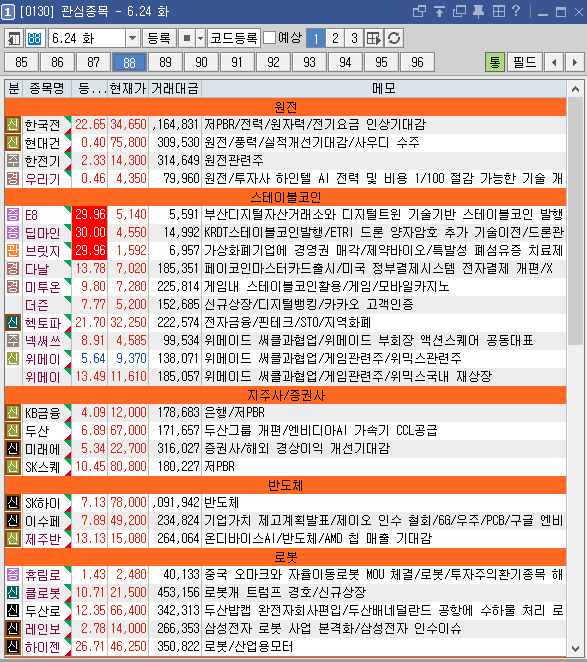Switch to group tab 96

tap(417, 62)
